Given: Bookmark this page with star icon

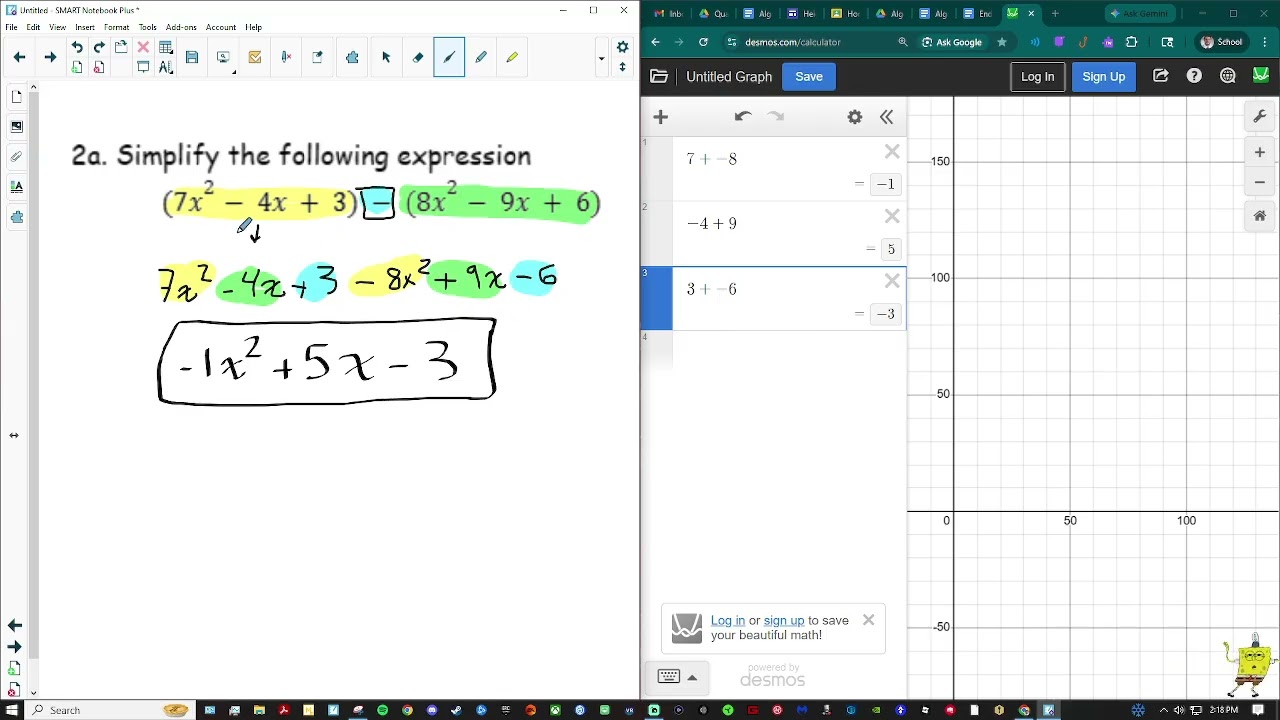Looking at the screenshot, I should 1001,42.
